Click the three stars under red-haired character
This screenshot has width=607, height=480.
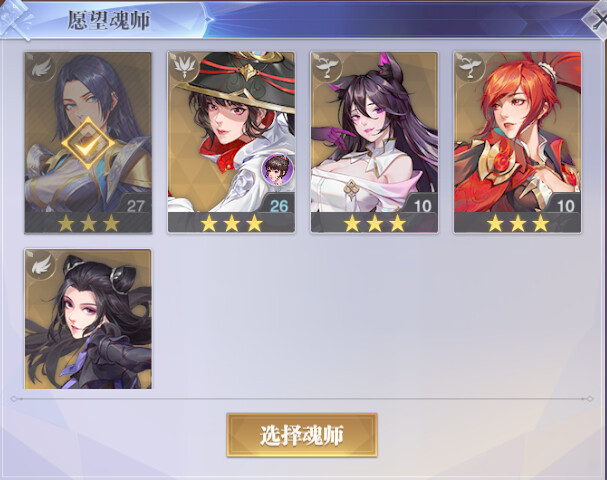tap(518, 223)
